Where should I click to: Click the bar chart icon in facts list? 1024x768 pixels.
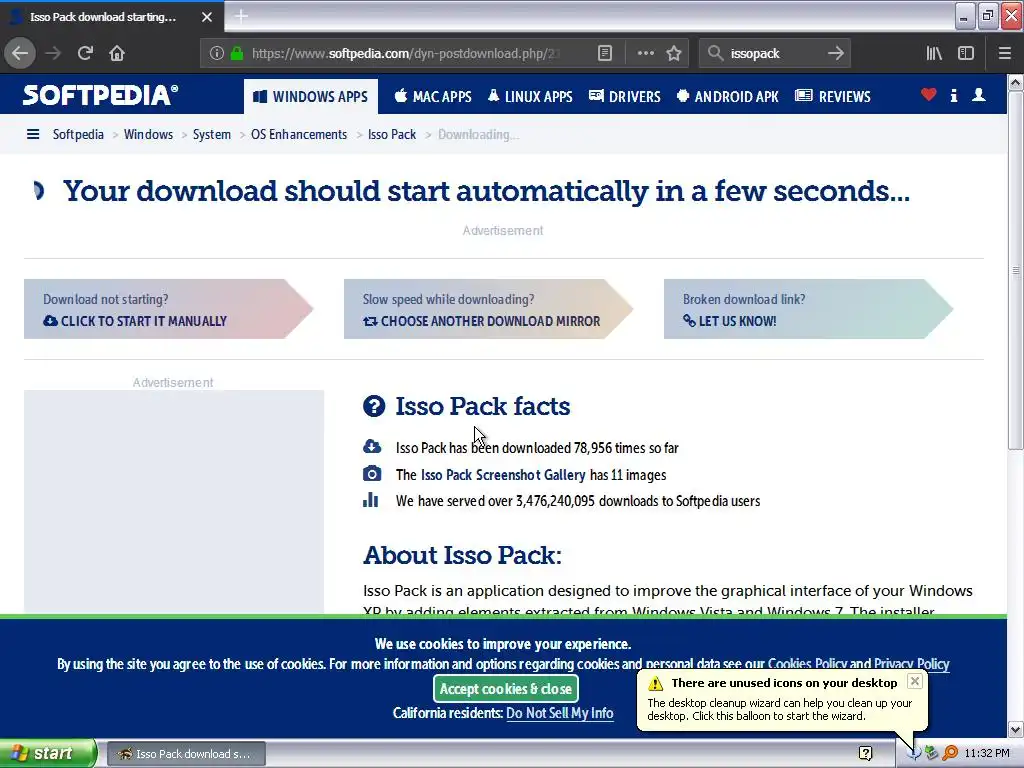click(370, 500)
